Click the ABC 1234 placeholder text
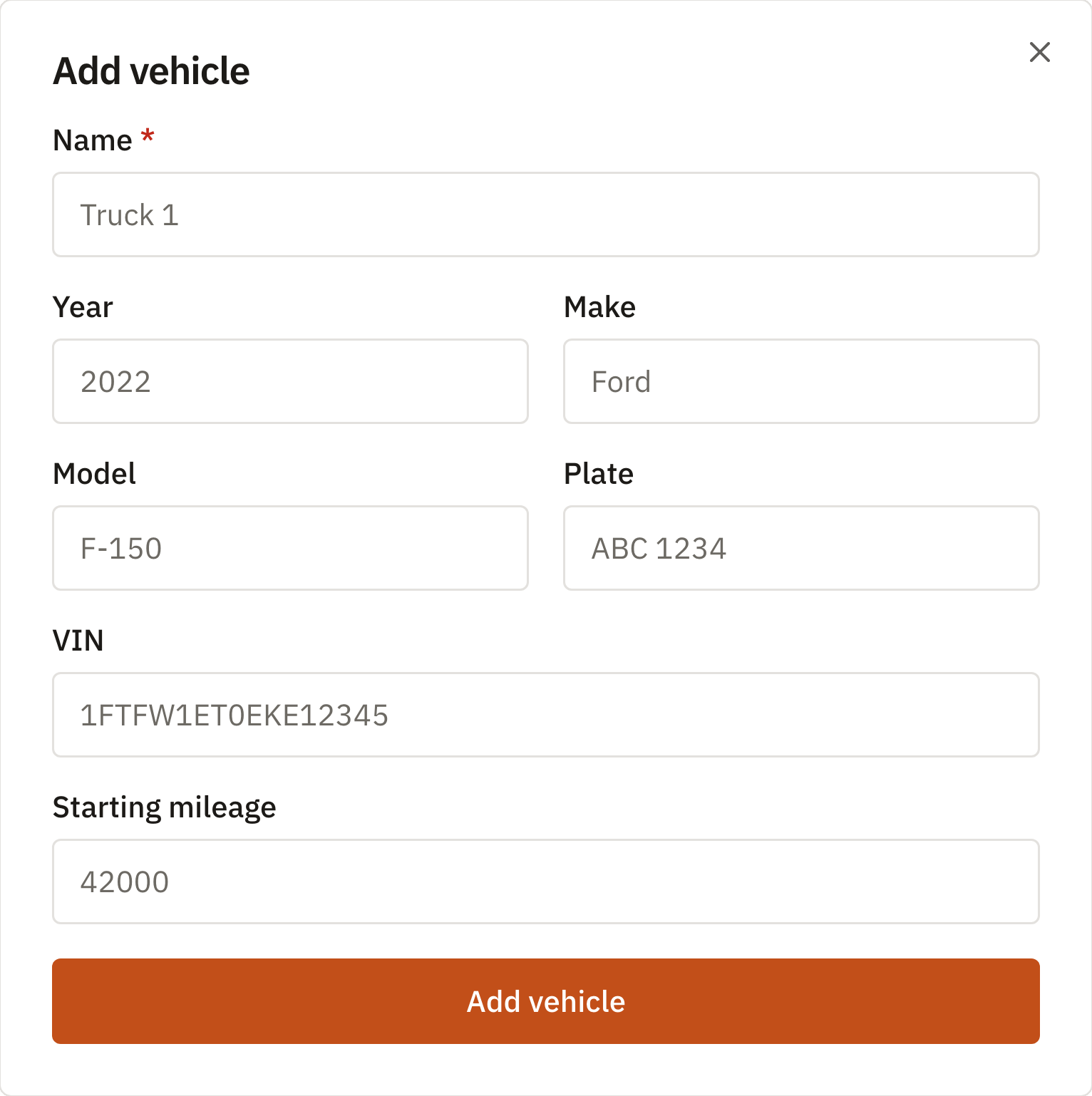This screenshot has width=1092, height=1096. coord(659,548)
